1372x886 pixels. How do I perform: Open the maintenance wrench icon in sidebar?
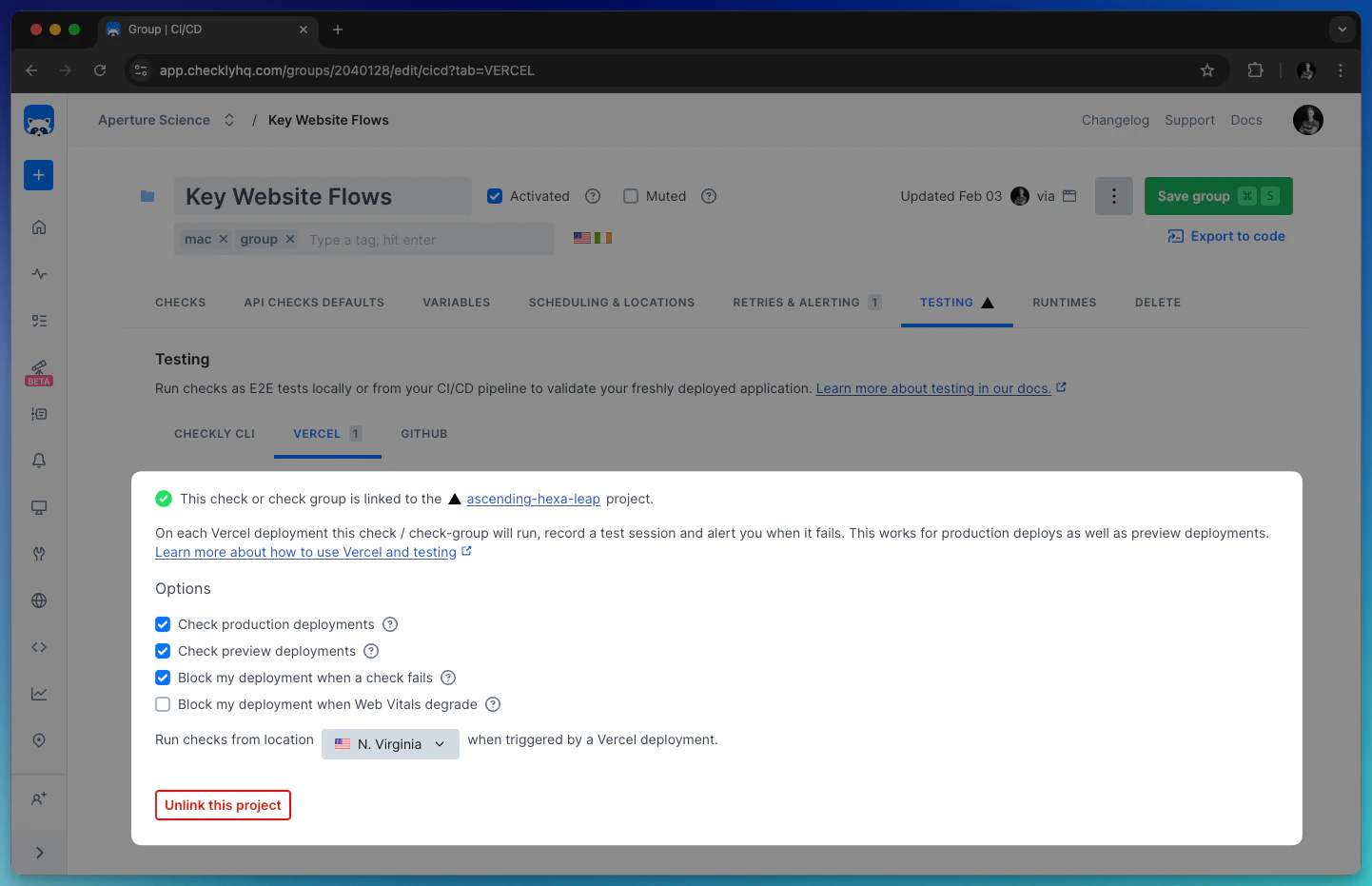click(x=38, y=553)
